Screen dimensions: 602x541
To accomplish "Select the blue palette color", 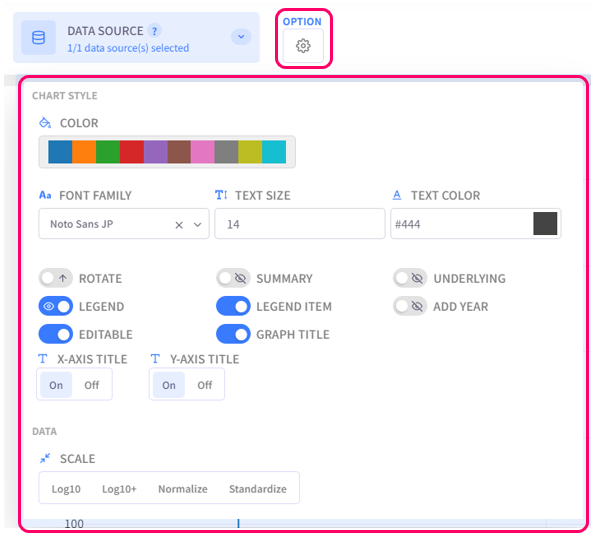I will click(x=60, y=152).
